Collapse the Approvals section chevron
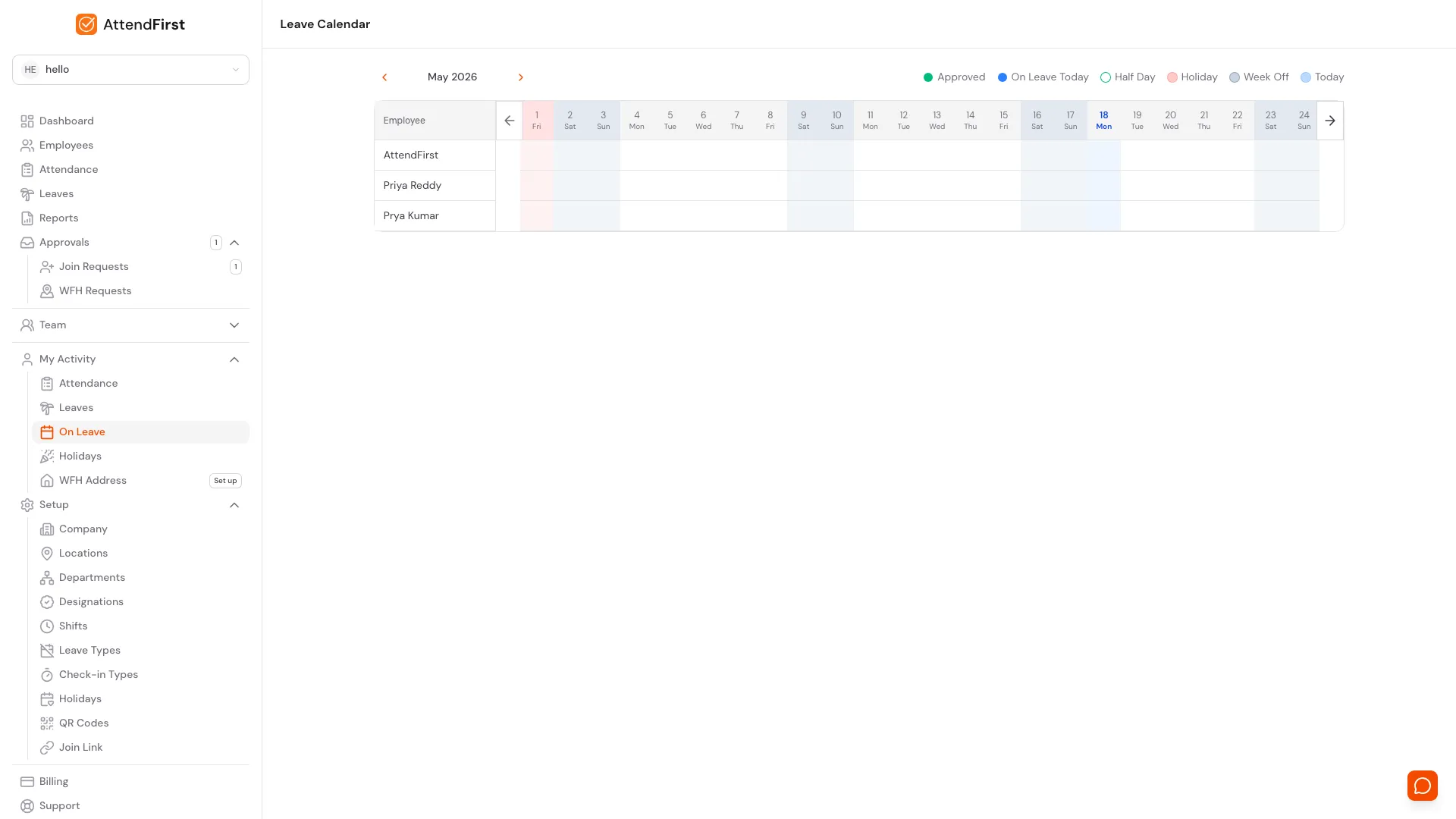This screenshot has width=1456, height=819. point(234,243)
